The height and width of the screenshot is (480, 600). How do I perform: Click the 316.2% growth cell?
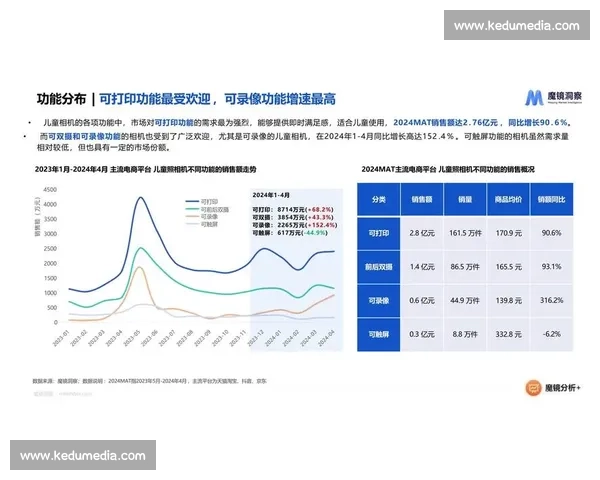(551, 300)
